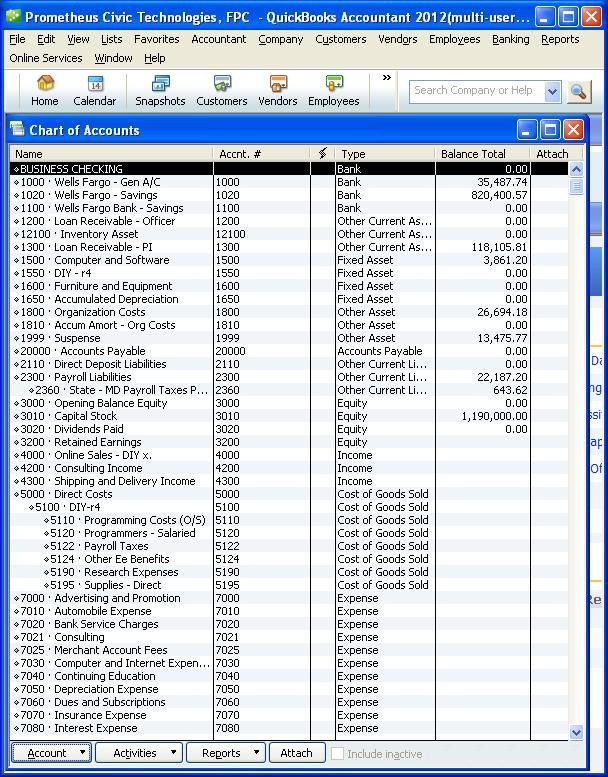
Task: Open the Accountant menu
Action: 219,39
